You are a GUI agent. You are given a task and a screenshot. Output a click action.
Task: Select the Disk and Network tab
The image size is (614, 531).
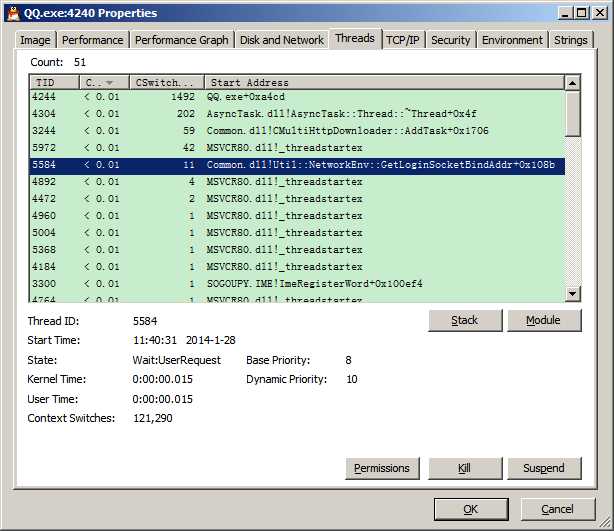[282, 40]
